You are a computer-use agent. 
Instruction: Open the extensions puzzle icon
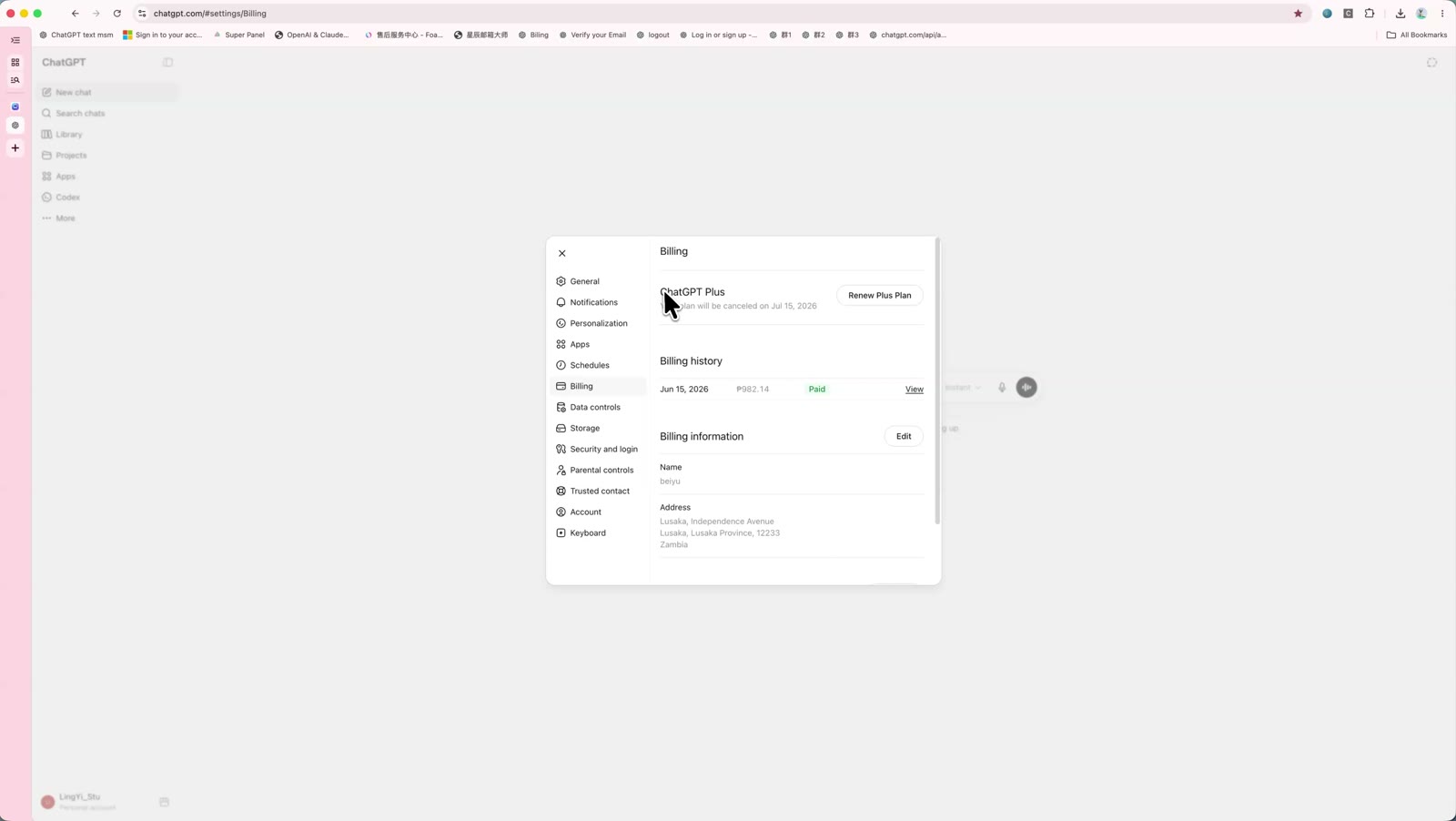pyautogui.click(x=1370, y=14)
